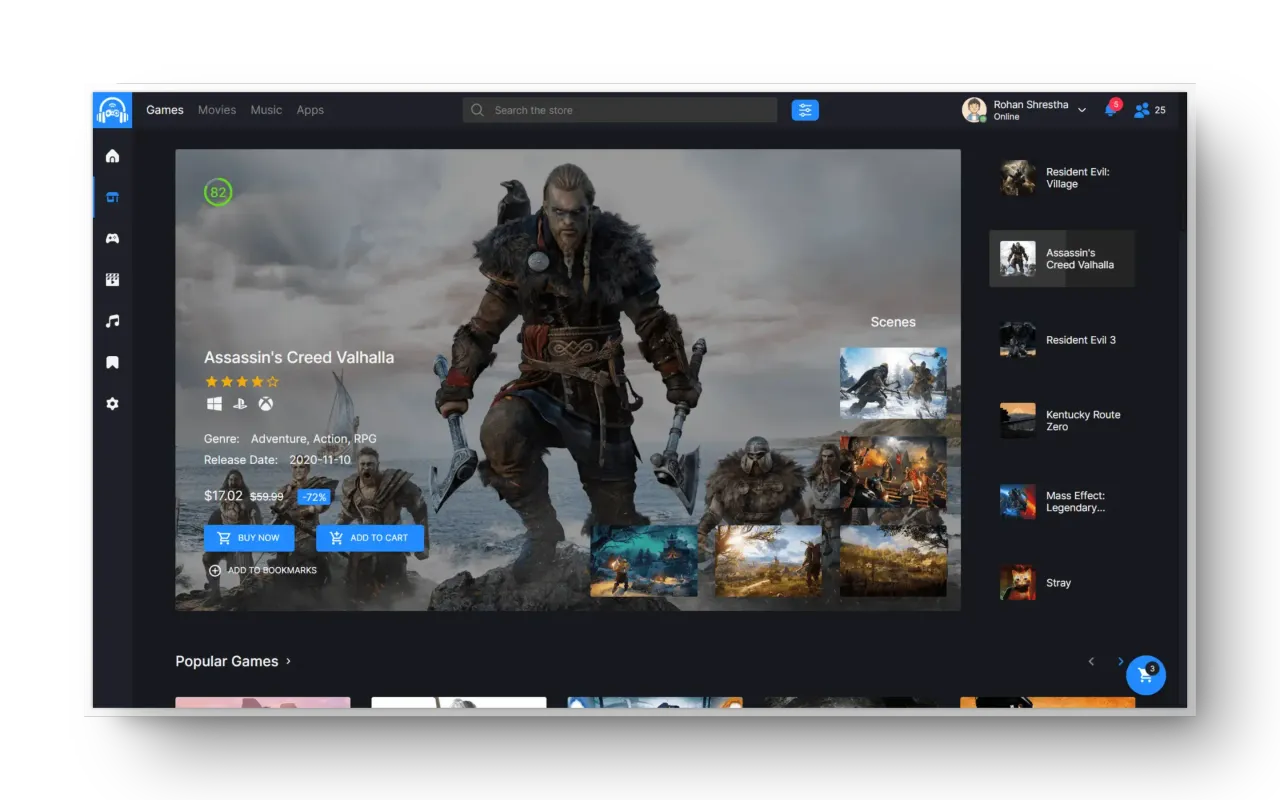This screenshot has width=1280, height=800.
Task: Open the Movies clapperboard sidebar icon
Action: pyautogui.click(x=112, y=280)
